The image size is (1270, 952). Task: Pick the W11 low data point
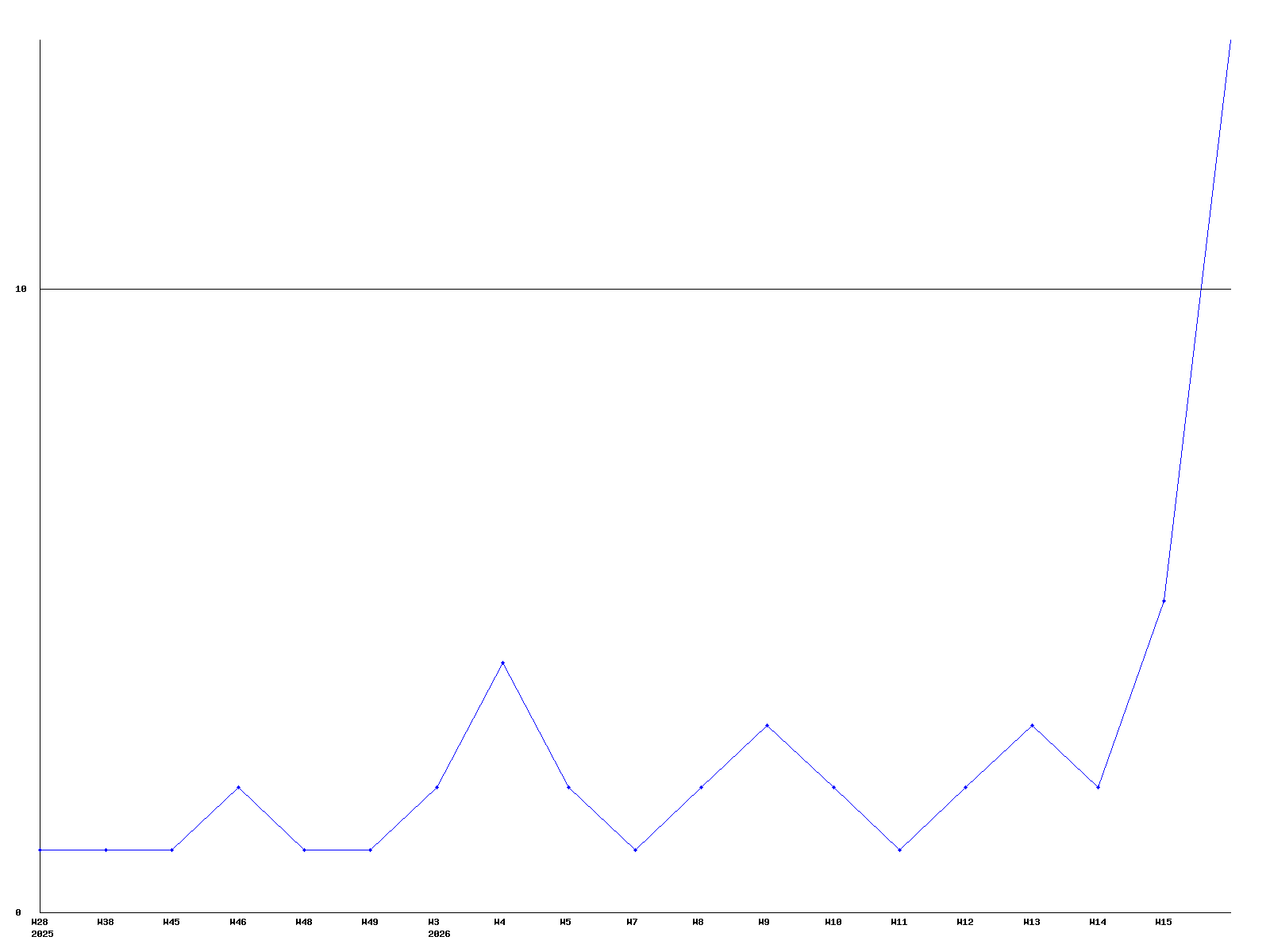click(899, 850)
